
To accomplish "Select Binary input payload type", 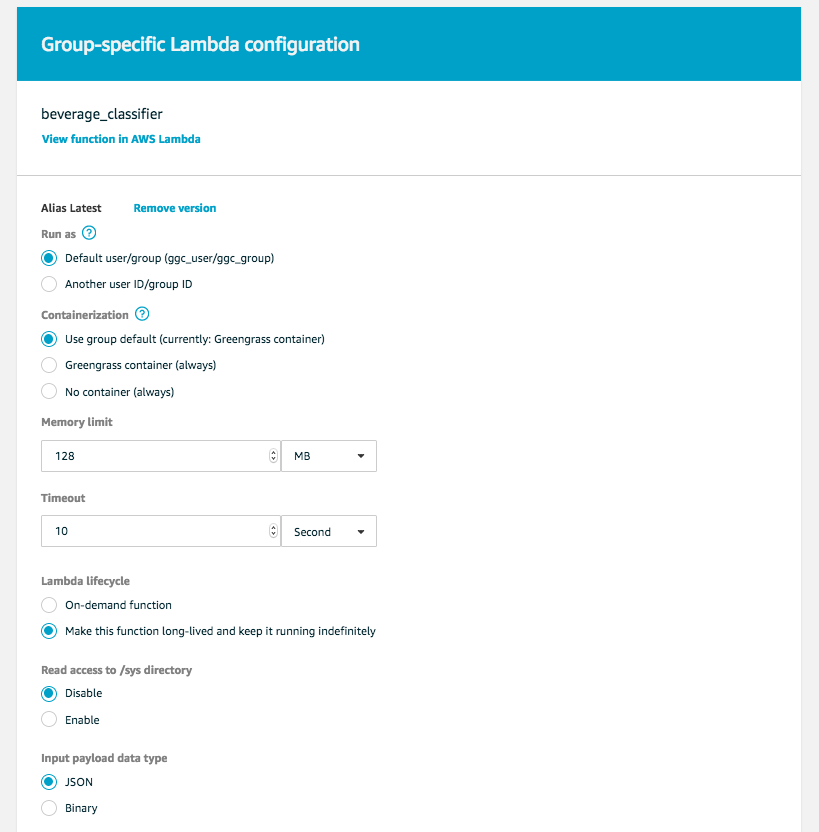I will coord(49,808).
